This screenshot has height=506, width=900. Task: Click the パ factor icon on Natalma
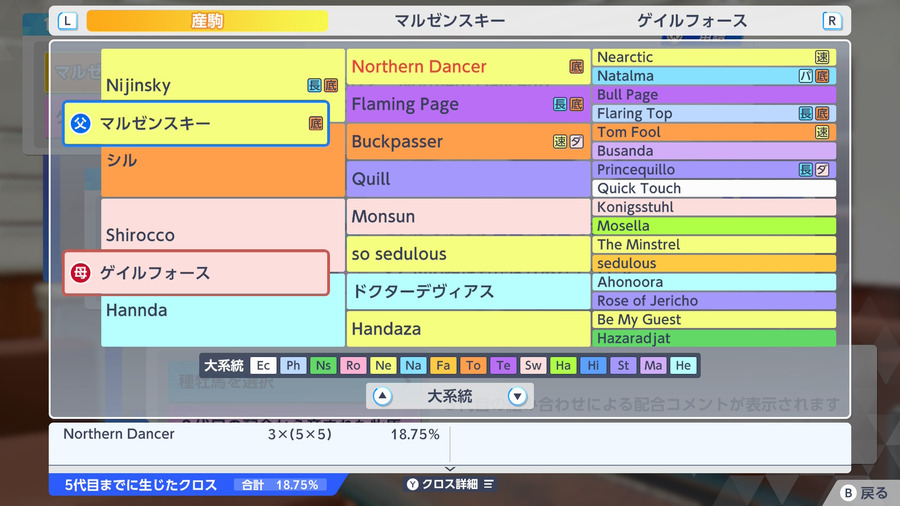click(x=806, y=76)
